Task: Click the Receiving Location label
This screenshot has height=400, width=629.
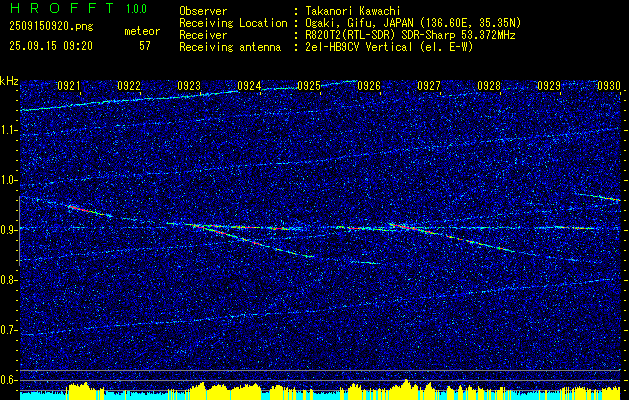Action: click(233, 23)
